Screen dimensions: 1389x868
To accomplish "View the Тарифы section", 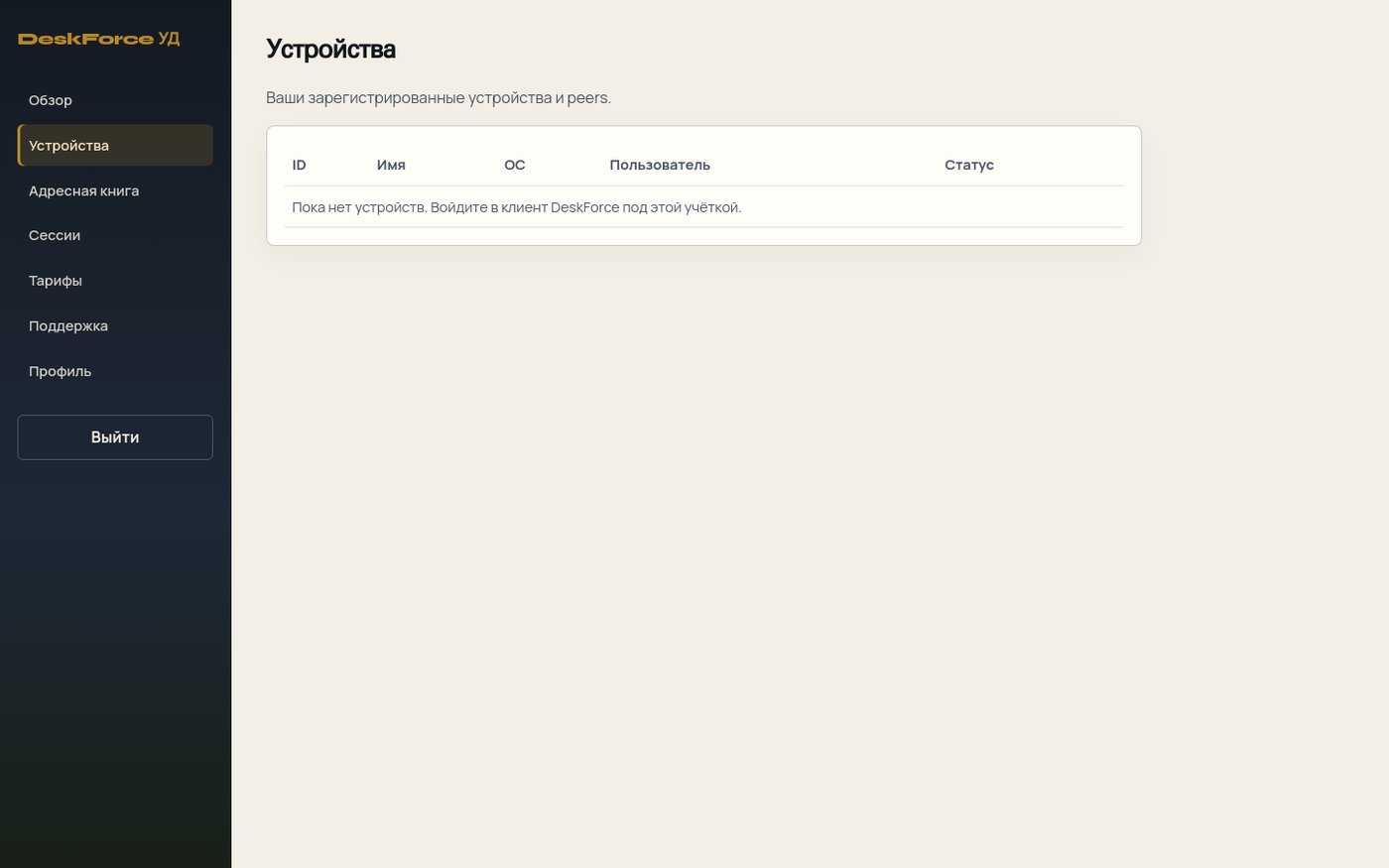I will pyautogui.click(x=115, y=281).
